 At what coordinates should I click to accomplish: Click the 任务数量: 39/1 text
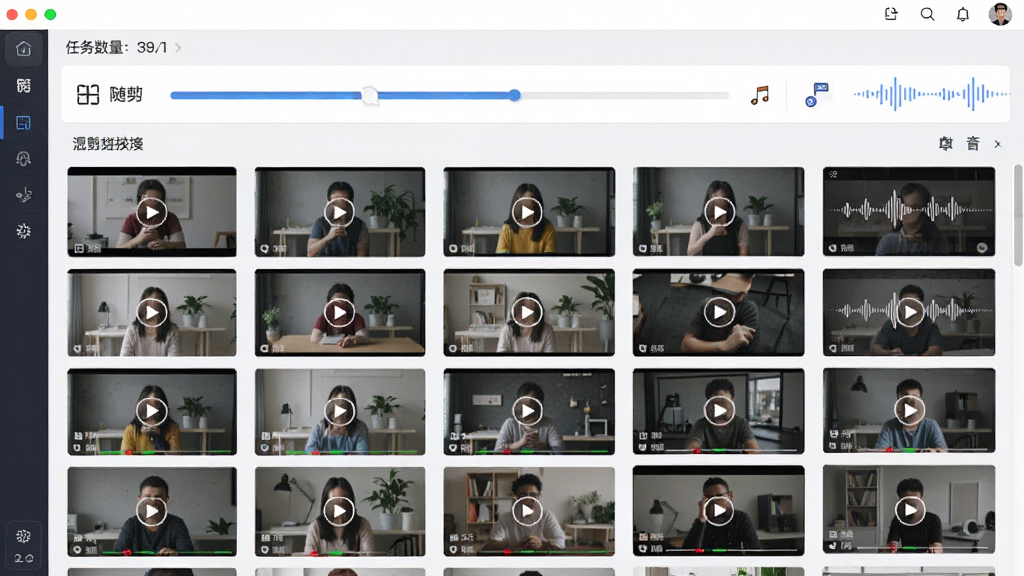pyautogui.click(x=116, y=48)
